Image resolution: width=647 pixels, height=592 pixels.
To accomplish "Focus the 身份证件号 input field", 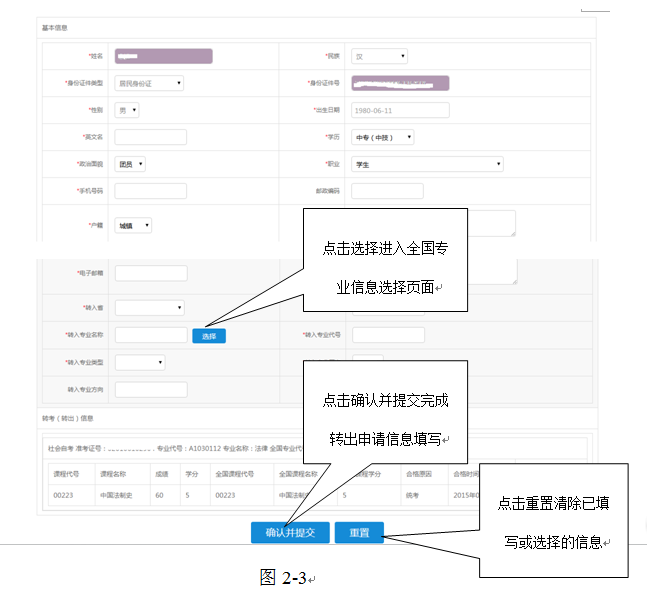I will coord(400,84).
